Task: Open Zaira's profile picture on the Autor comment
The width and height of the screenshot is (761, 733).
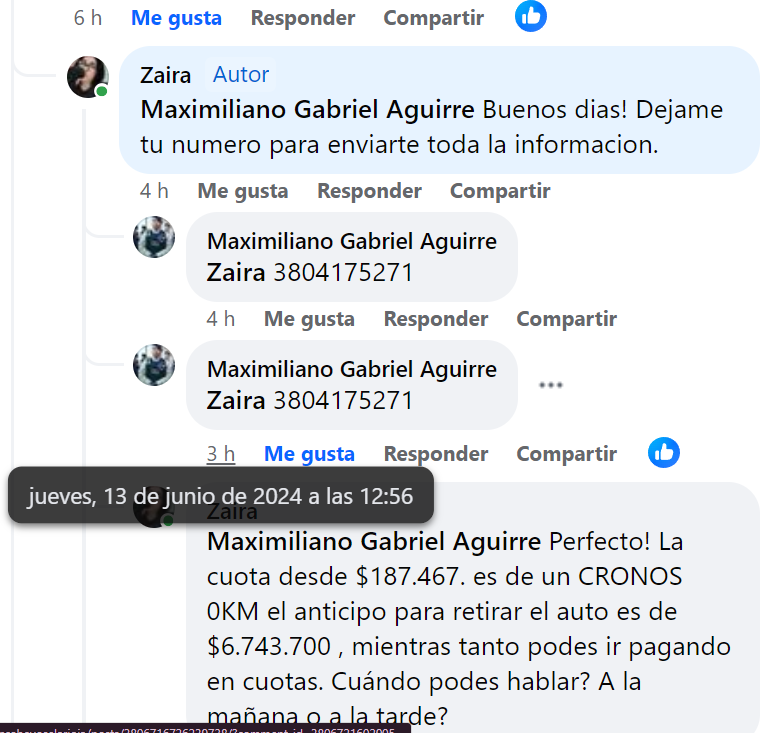Action: (x=88, y=77)
